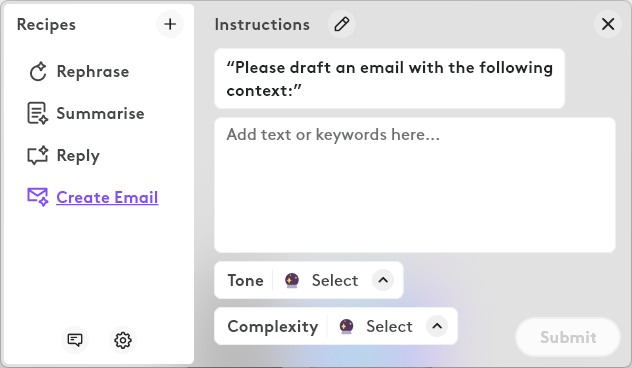
Task: Open feedback chat icon at bottom
Action: [x=75, y=340]
